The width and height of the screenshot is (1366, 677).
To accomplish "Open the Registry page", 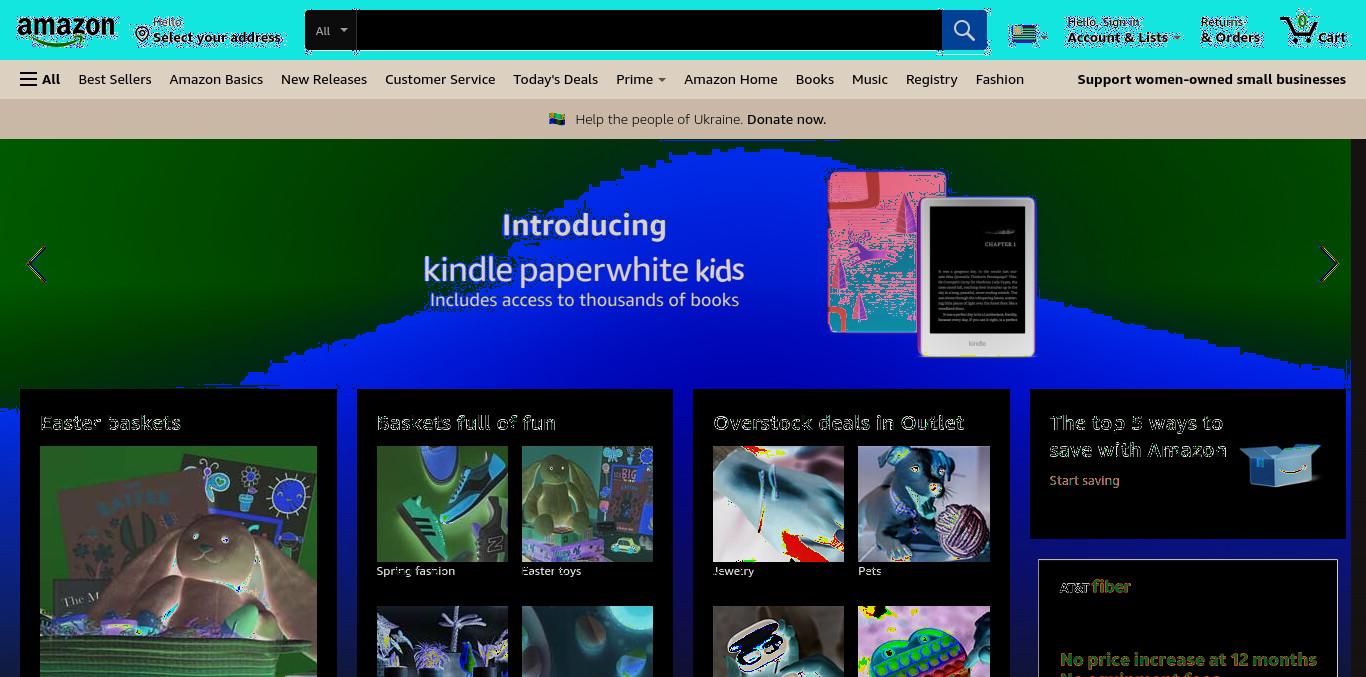I will (x=932, y=79).
